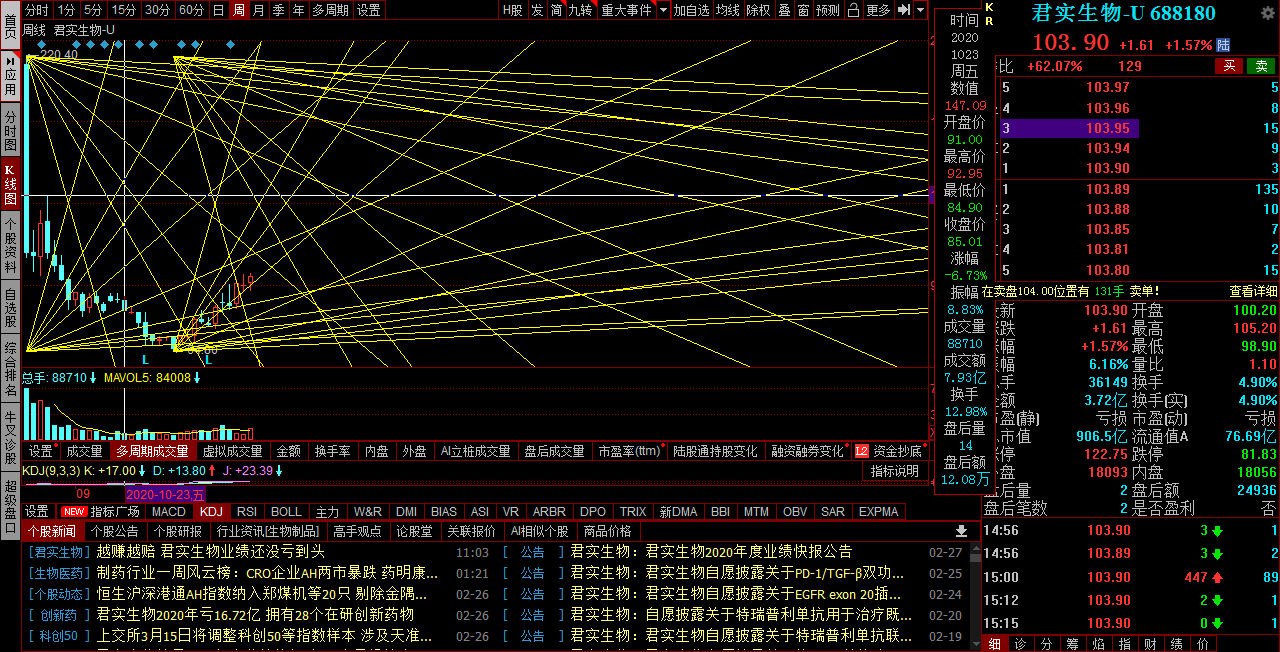Click the green 卖 sell button
Screen dimensions: 1280x652
[1261, 66]
